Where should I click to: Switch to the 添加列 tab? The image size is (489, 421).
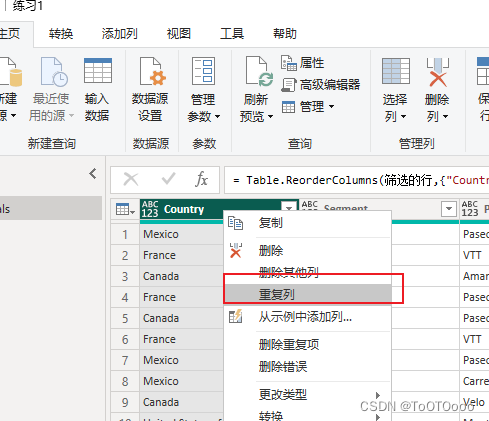(x=119, y=34)
